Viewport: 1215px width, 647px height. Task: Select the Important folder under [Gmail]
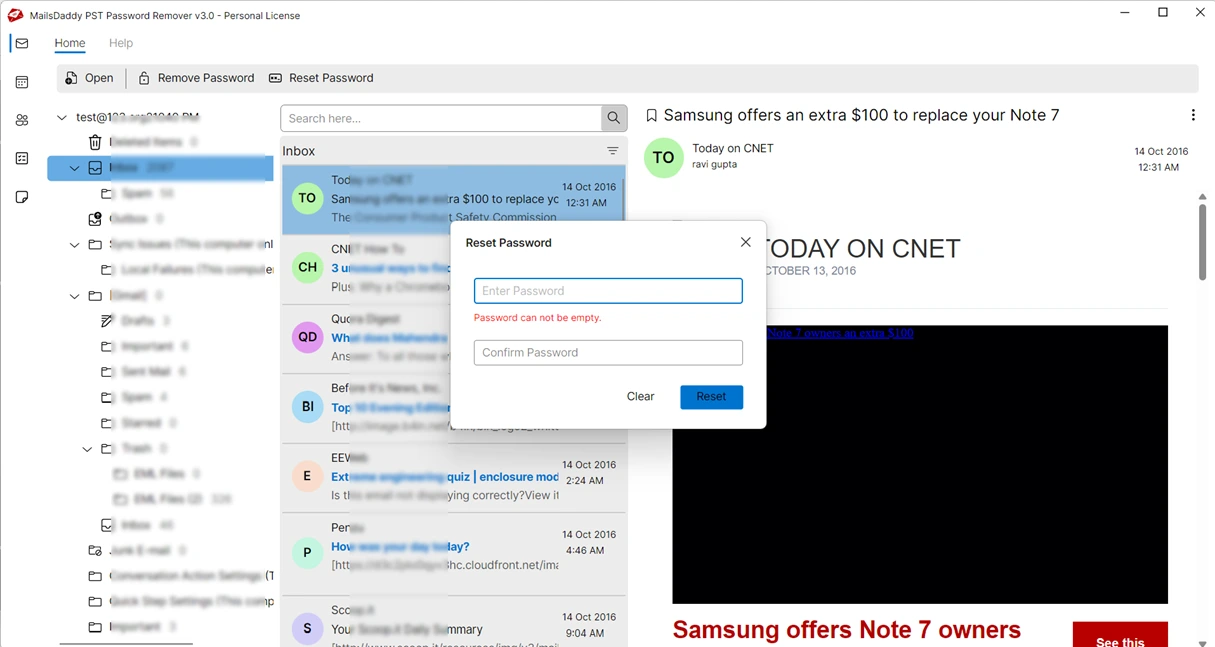tap(147, 346)
